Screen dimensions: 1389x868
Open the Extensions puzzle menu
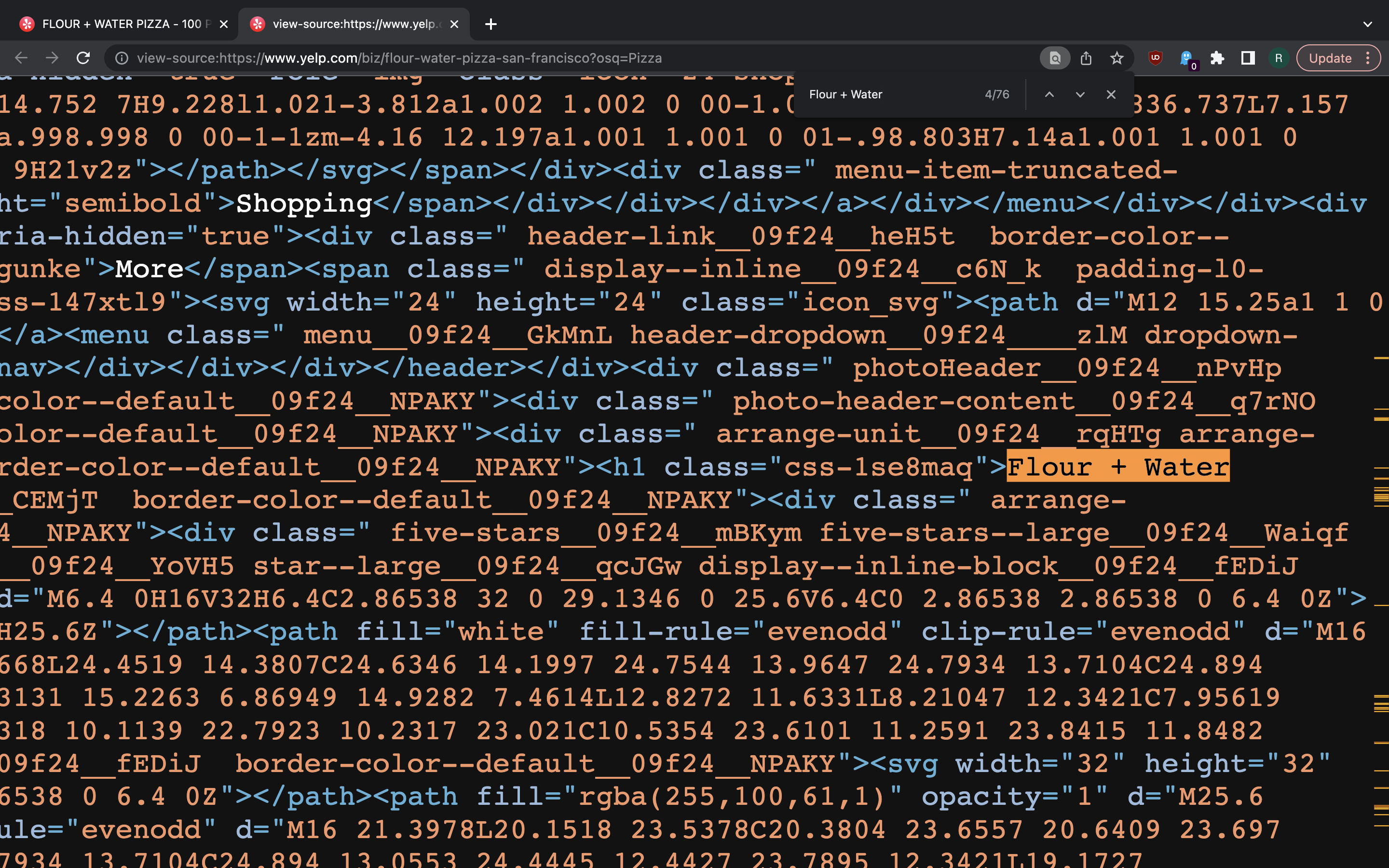[1217, 58]
